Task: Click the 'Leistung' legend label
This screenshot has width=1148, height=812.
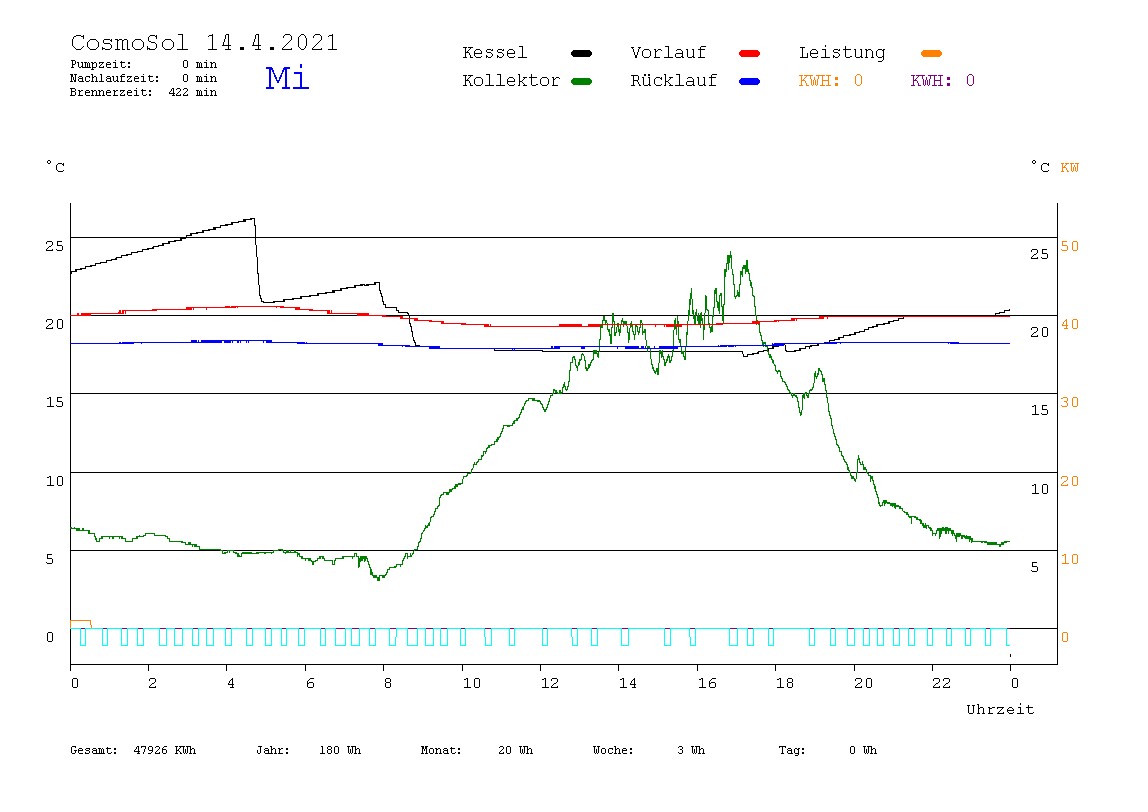Action: point(842,53)
